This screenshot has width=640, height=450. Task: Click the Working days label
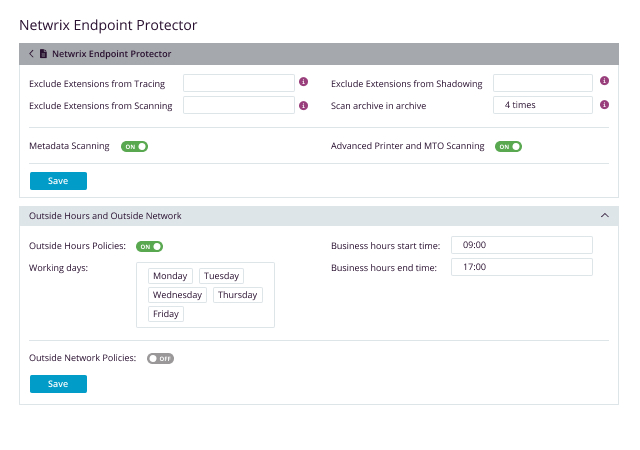[x=58, y=268]
